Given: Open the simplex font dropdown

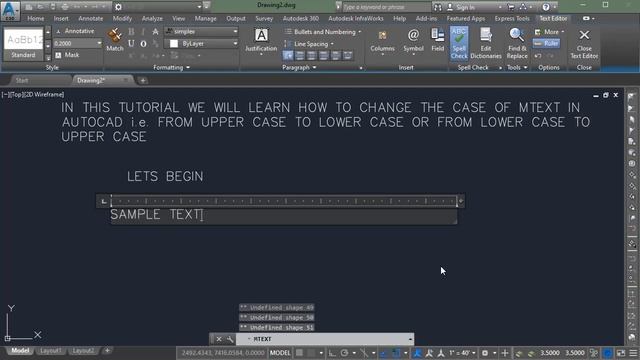Looking at the screenshot, I should click(x=201, y=31).
